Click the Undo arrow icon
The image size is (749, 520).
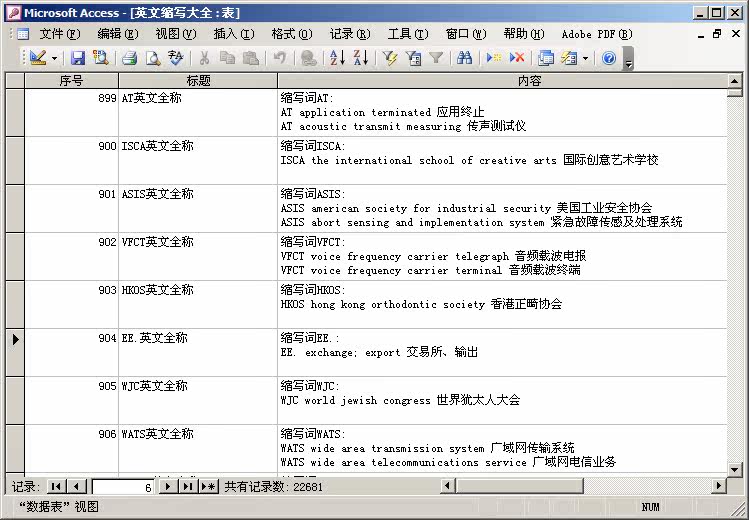[x=279, y=58]
